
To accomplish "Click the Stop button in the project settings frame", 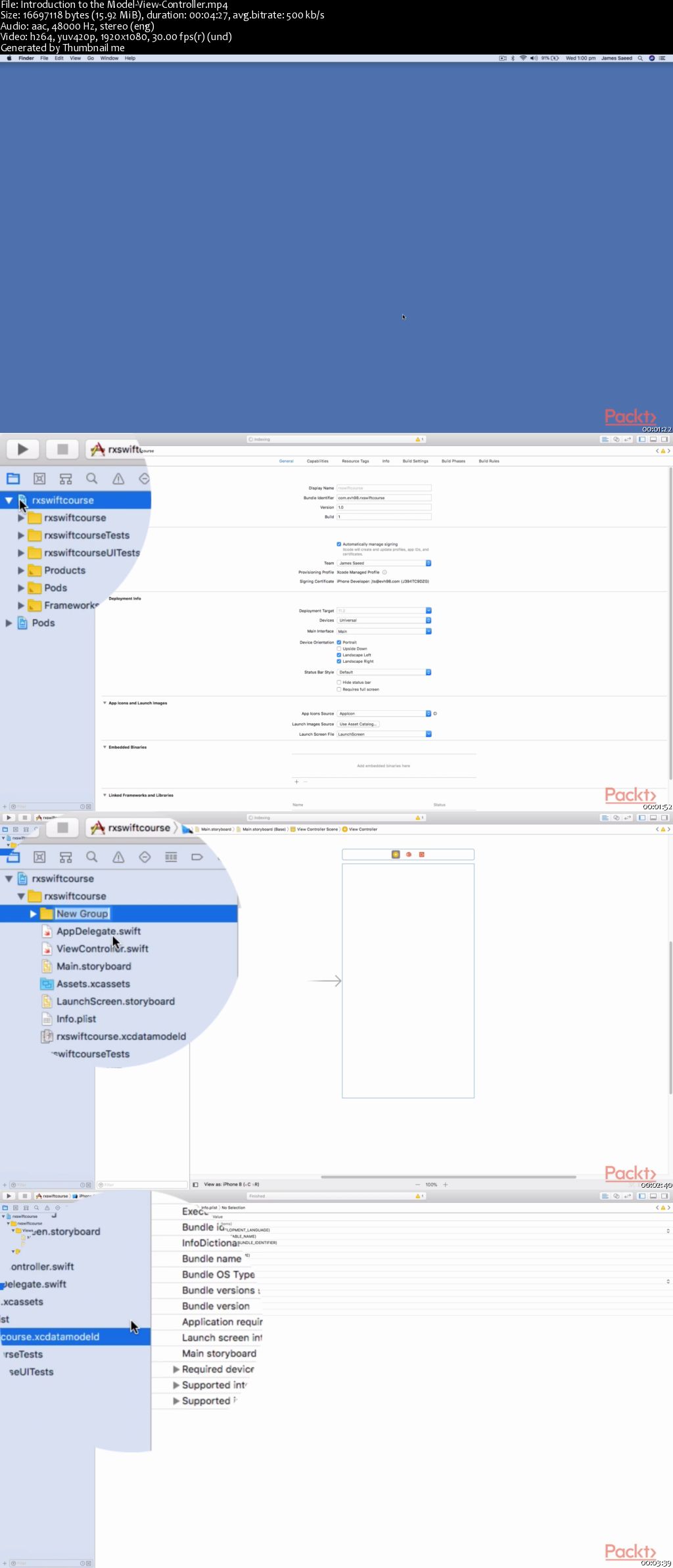I will [62, 449].
